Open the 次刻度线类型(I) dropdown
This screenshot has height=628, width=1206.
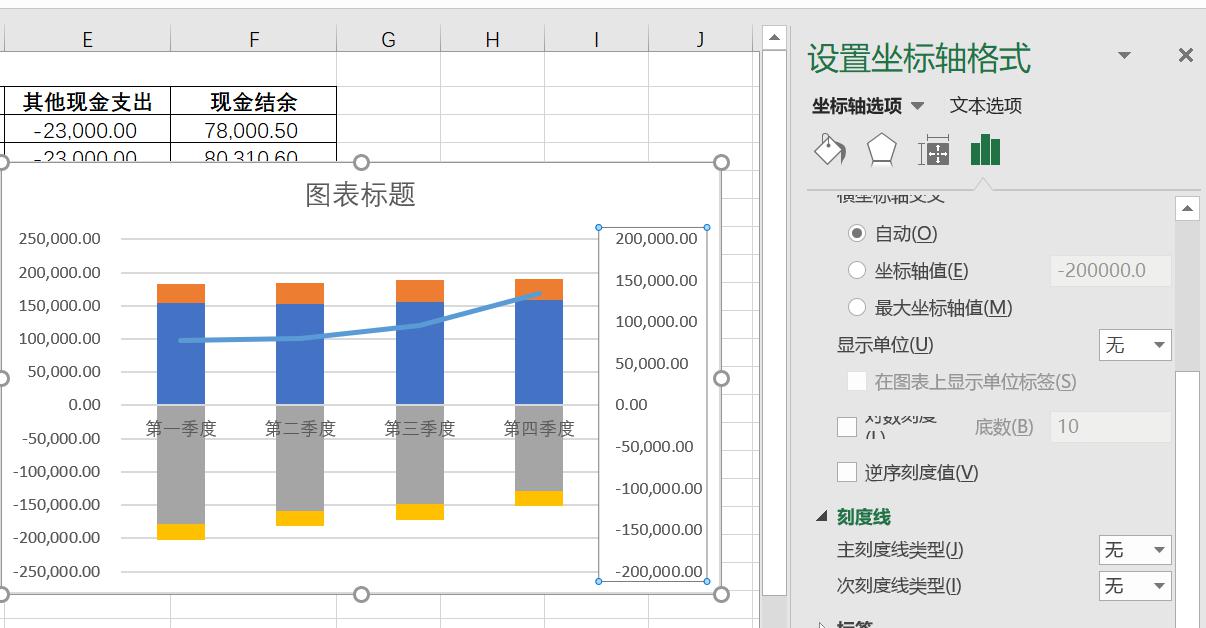coord(1135,586)
